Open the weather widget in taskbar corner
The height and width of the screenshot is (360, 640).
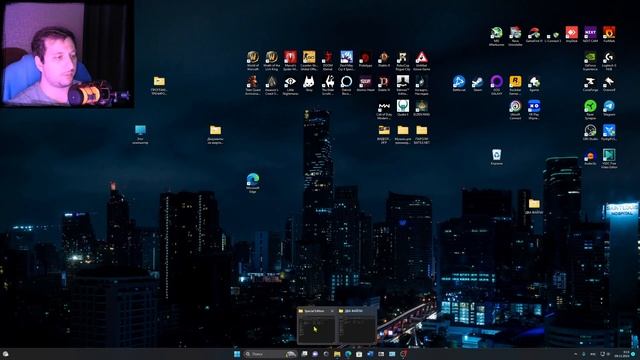6,354
